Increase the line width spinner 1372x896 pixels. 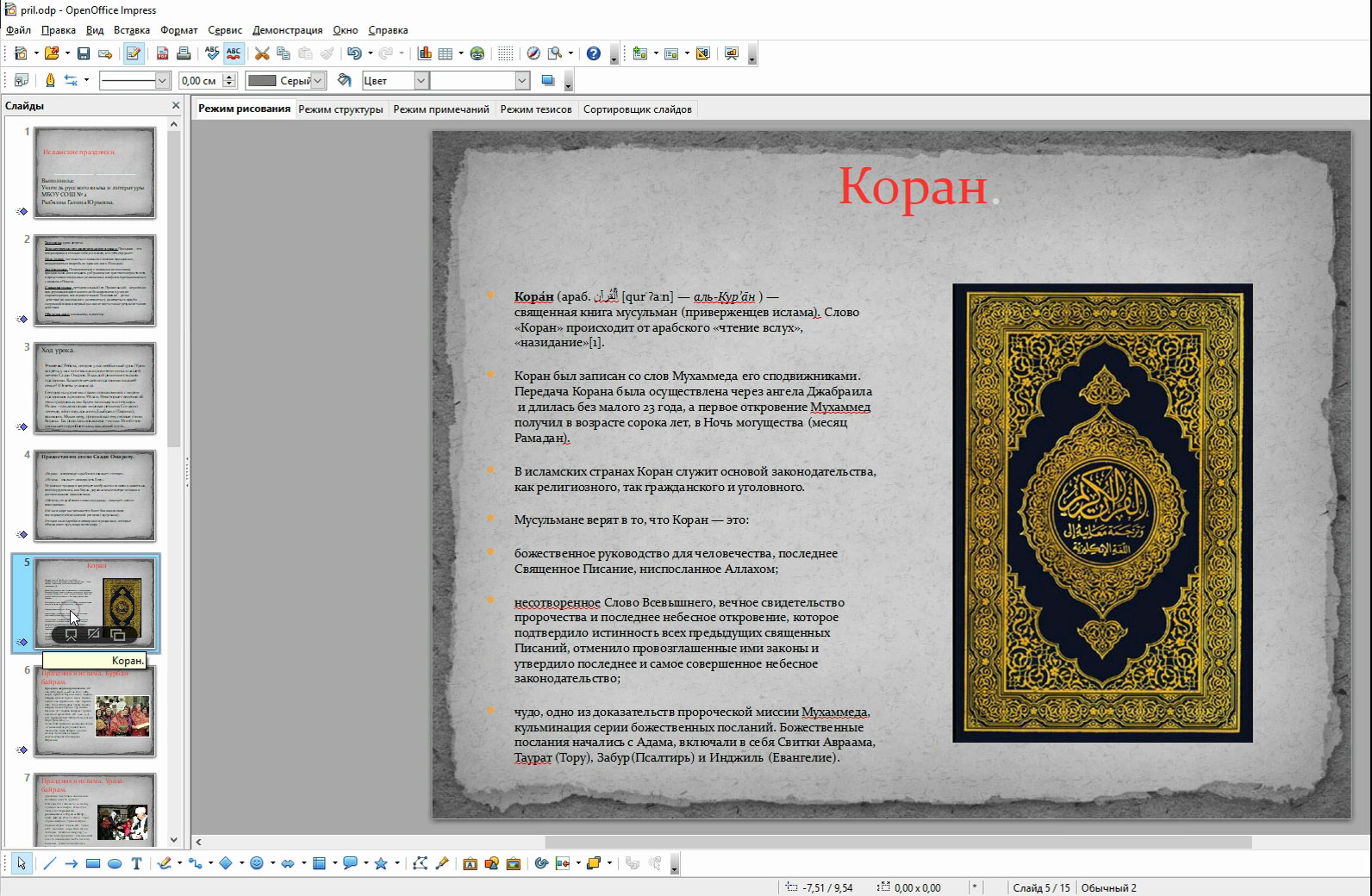229,77
